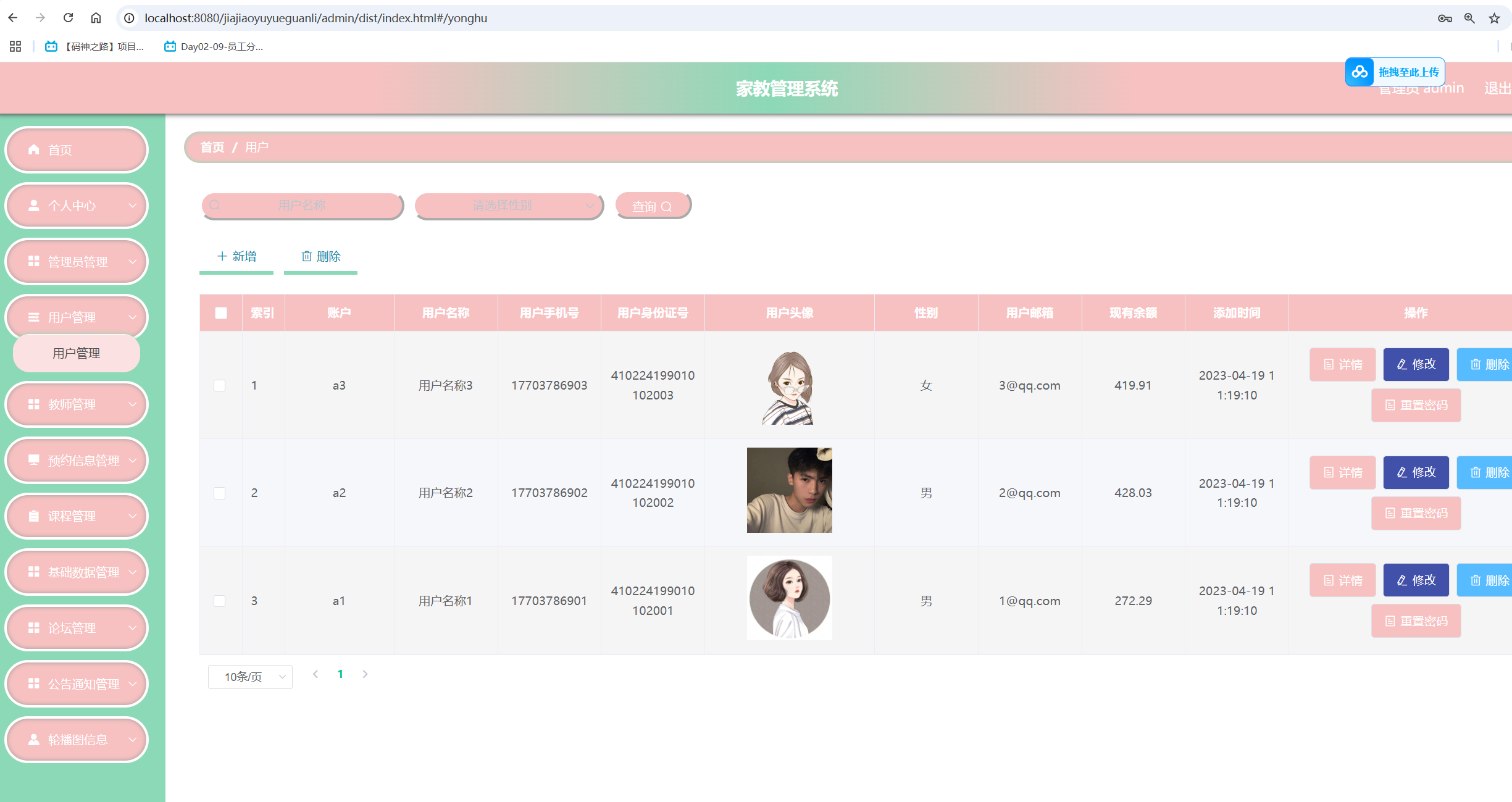Click the browser forward arrow

pos(41,18)
